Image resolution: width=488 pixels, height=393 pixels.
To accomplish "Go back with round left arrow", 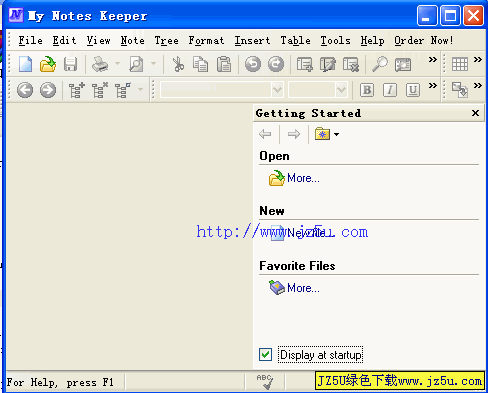I will (25, 90).
